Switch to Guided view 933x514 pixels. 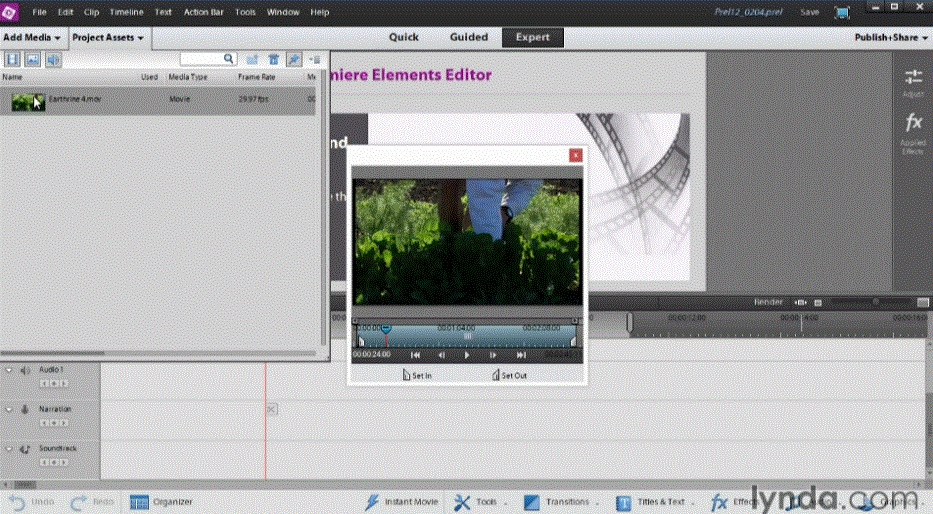coord(469,37)
